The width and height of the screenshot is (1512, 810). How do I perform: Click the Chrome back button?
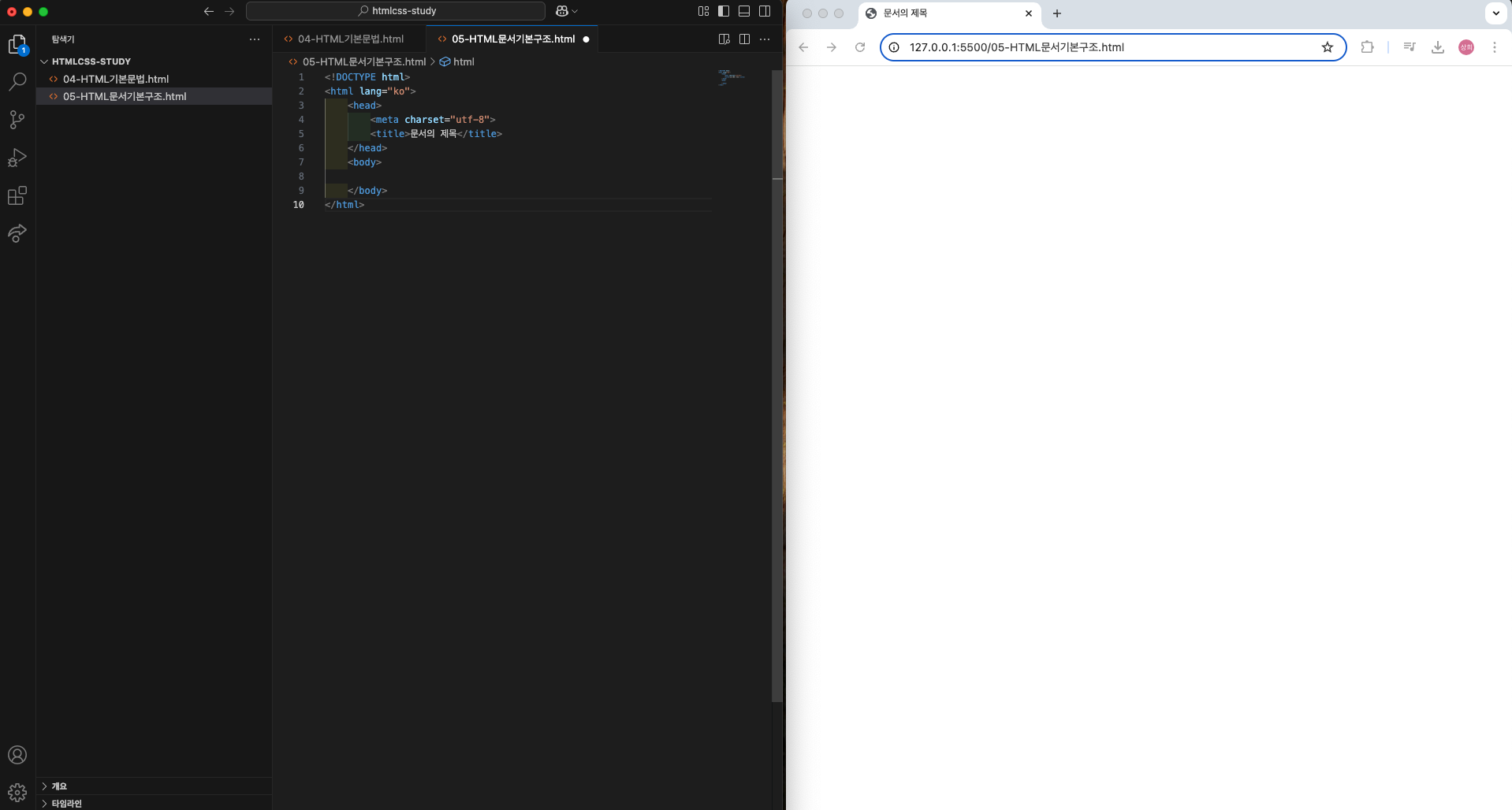point(803,47)
